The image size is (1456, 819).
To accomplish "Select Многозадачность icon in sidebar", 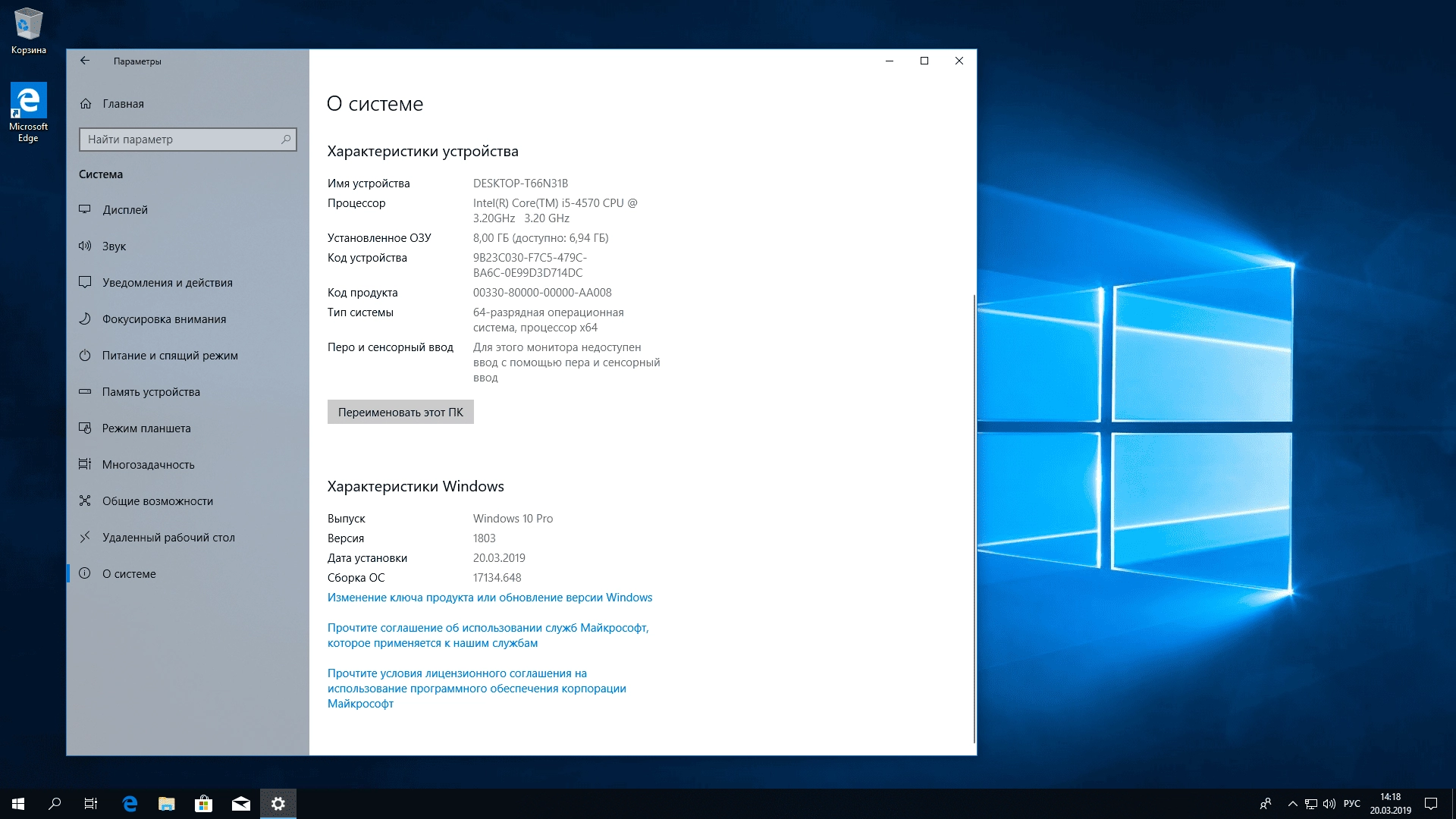I will pos(85,464).
